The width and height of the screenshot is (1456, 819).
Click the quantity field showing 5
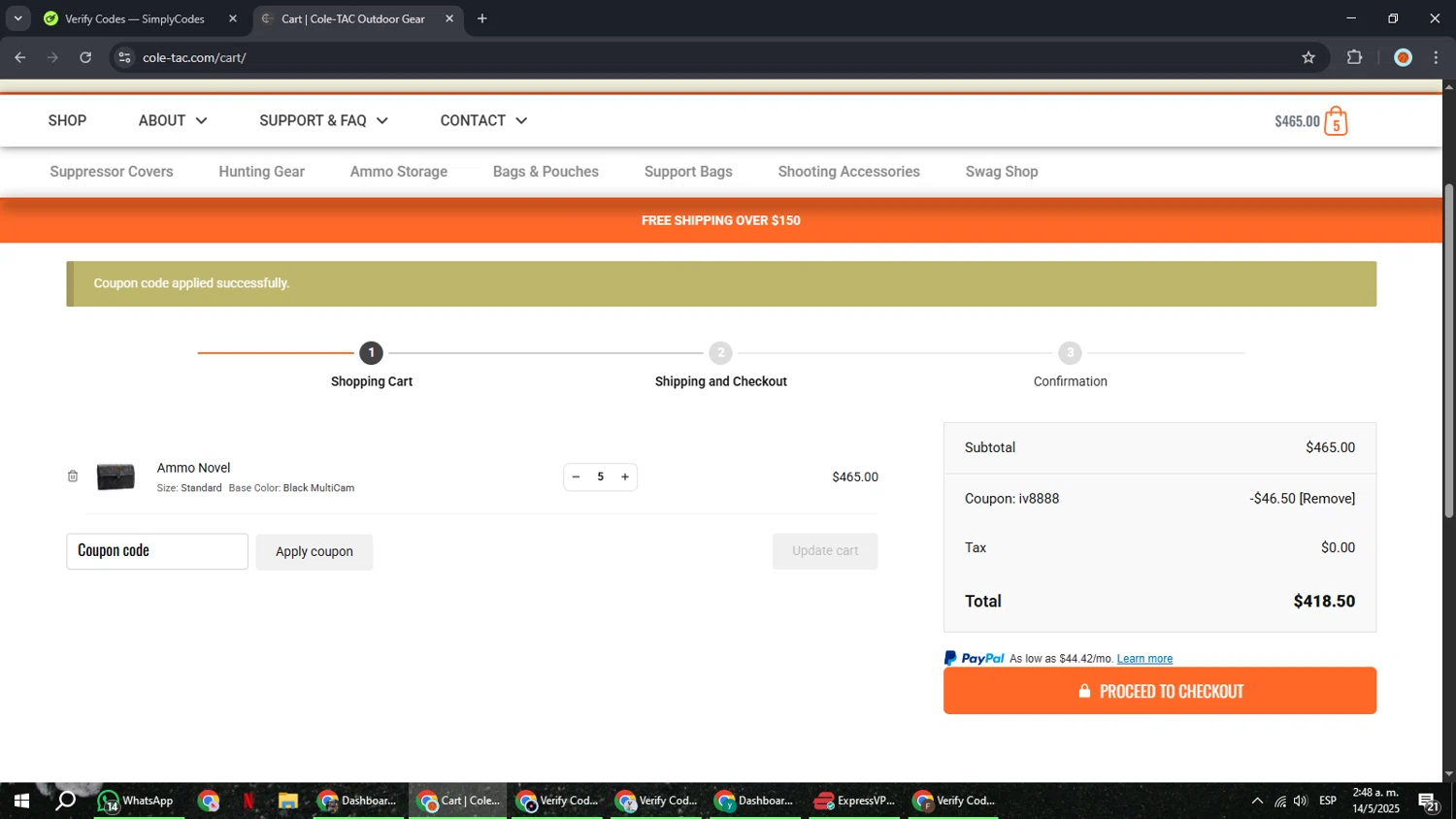pyautogui.click(x=601, y=476)
